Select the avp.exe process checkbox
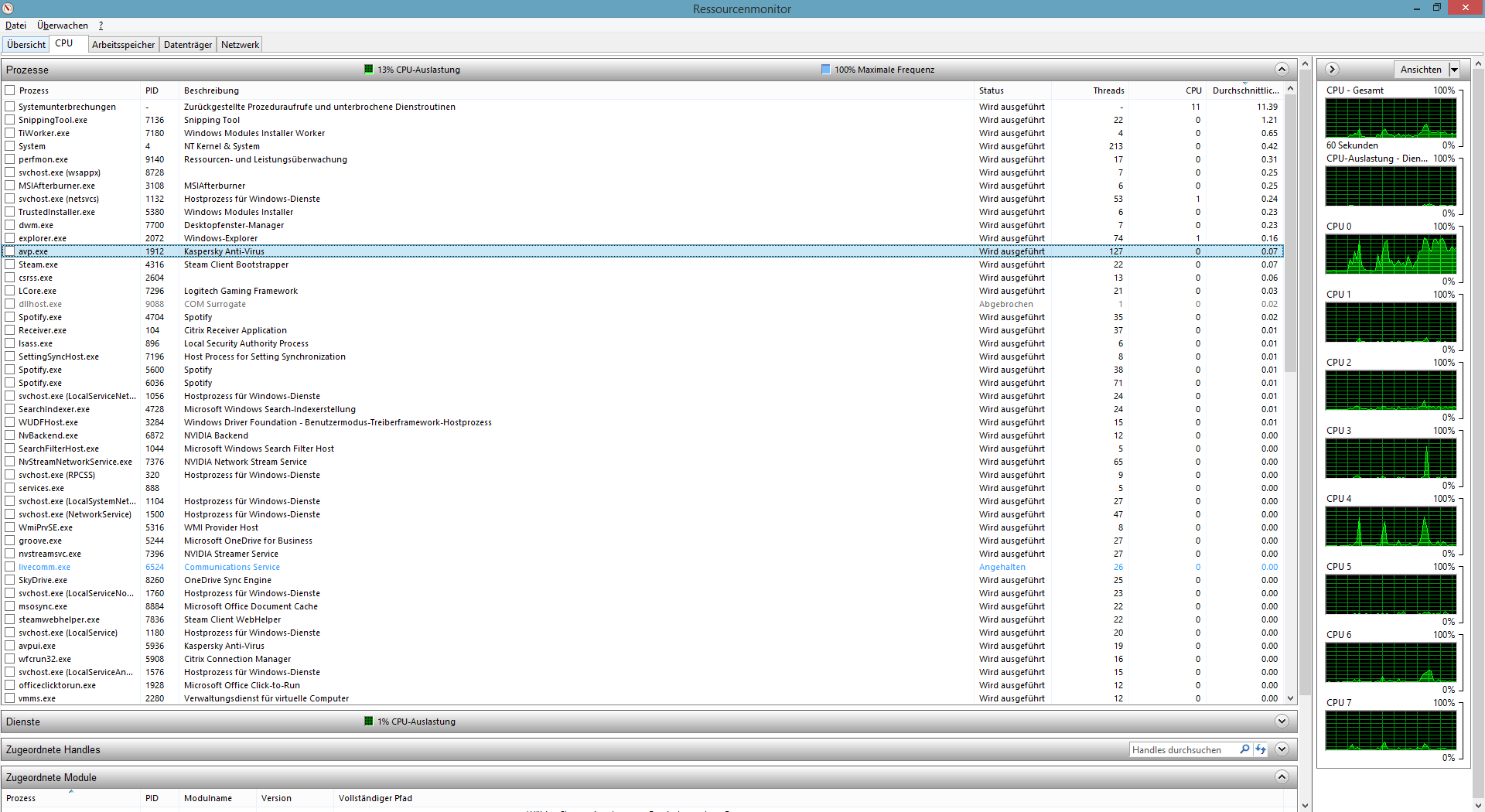 (x=10, y=251)
